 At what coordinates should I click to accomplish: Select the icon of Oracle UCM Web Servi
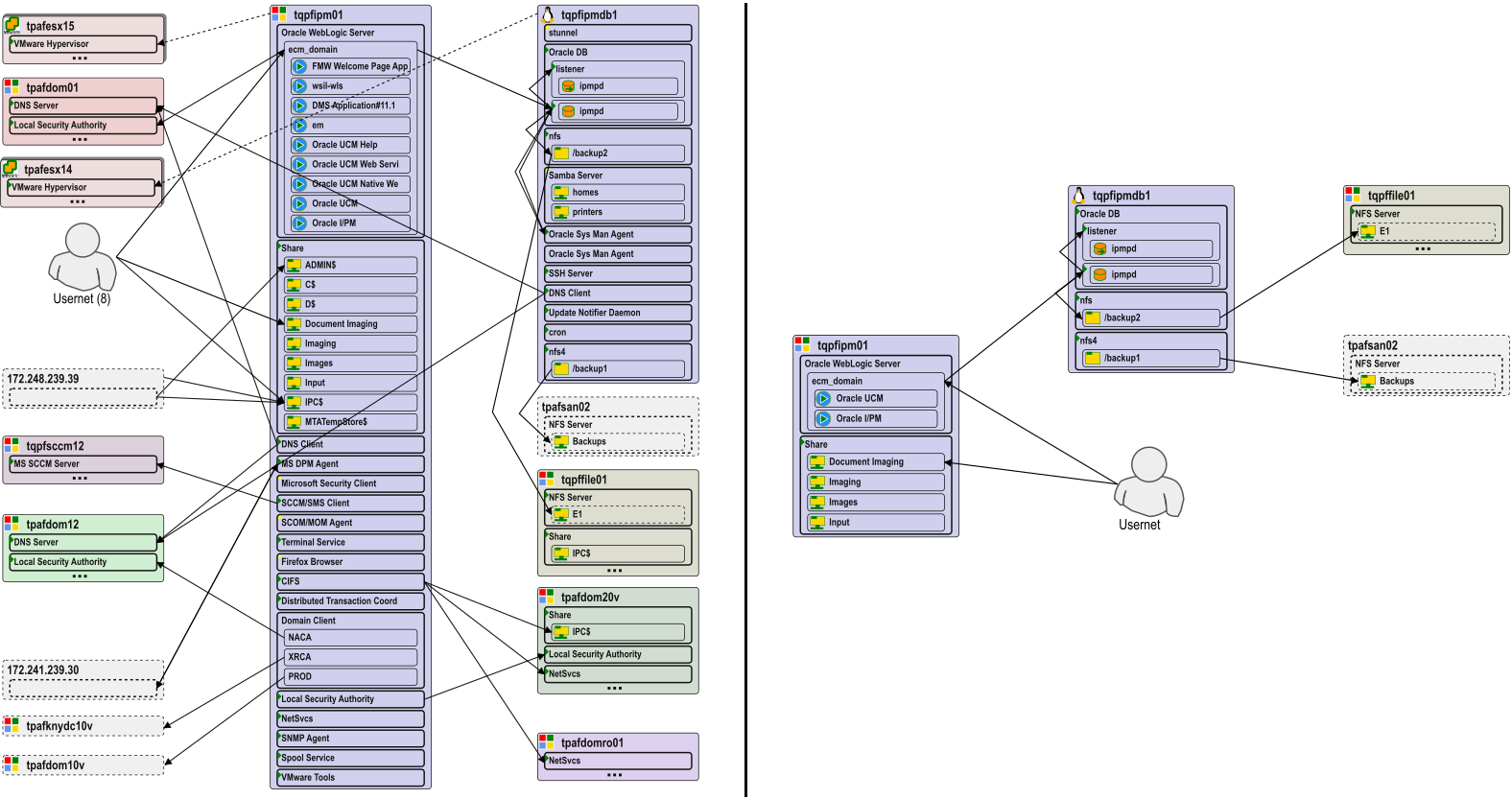[299, 164]
